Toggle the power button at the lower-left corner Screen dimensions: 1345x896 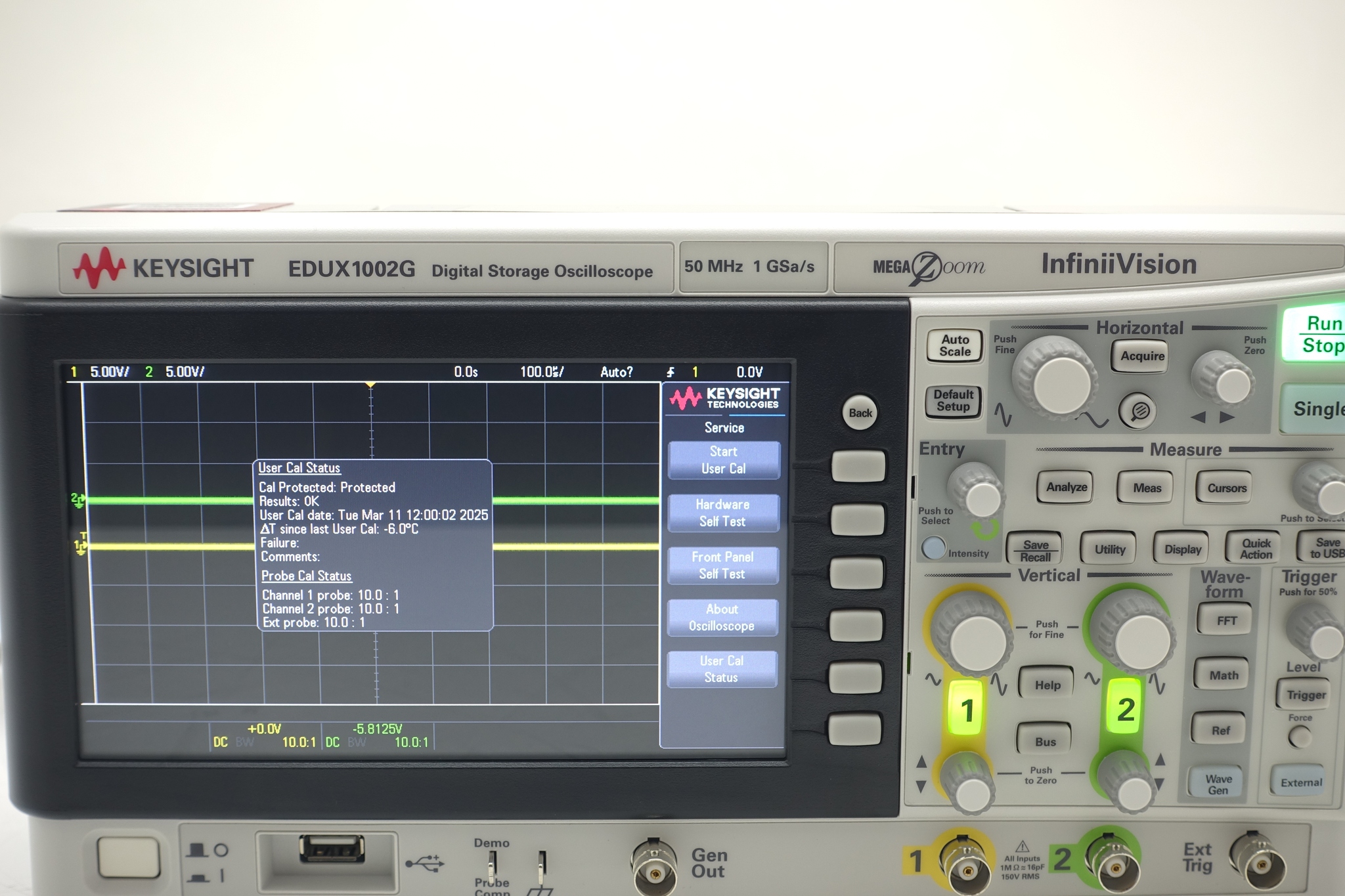point(129,857)
